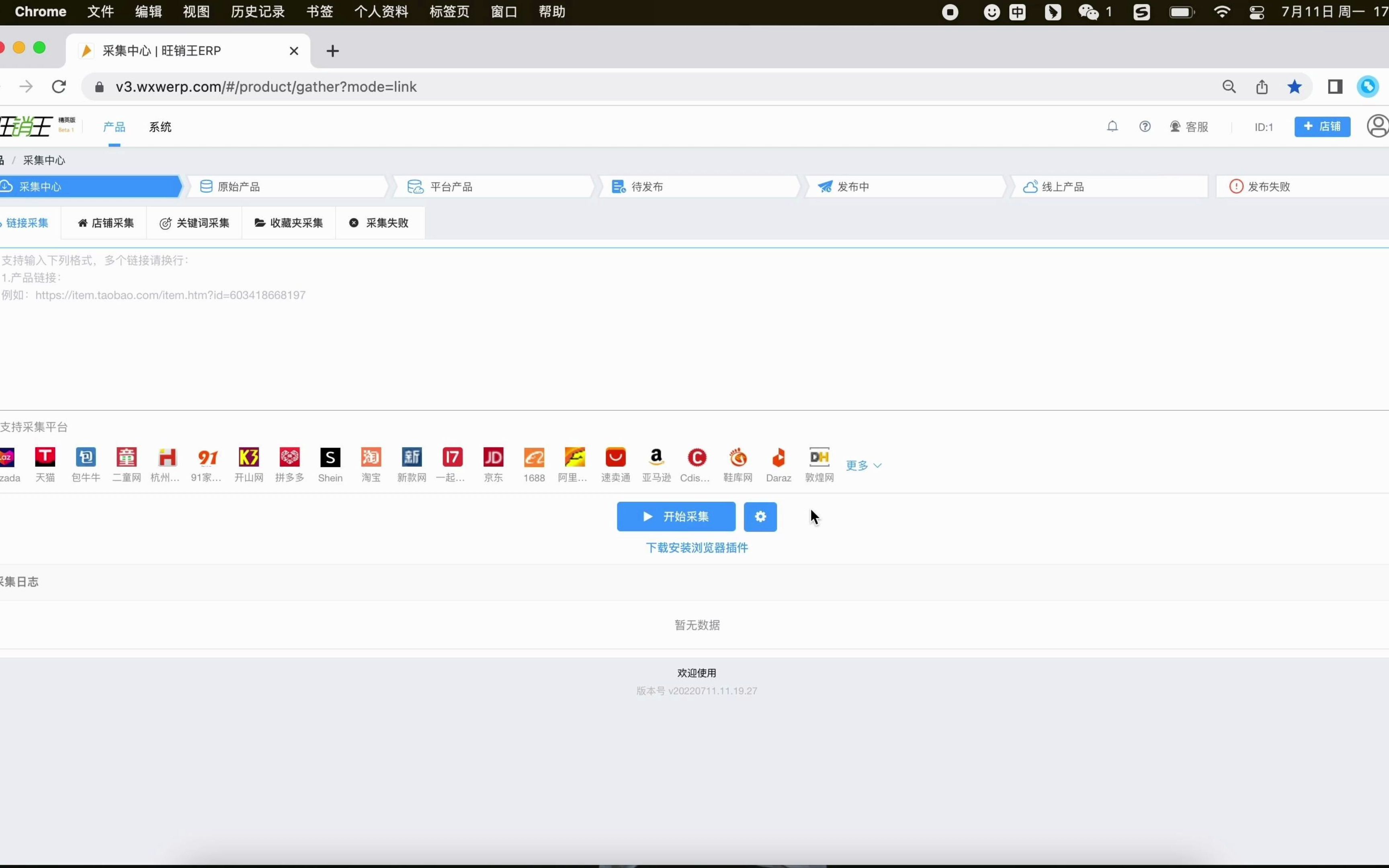The image size is (1389, 868).
Task: Open the 发布中 step
Action: click(906, 186)
